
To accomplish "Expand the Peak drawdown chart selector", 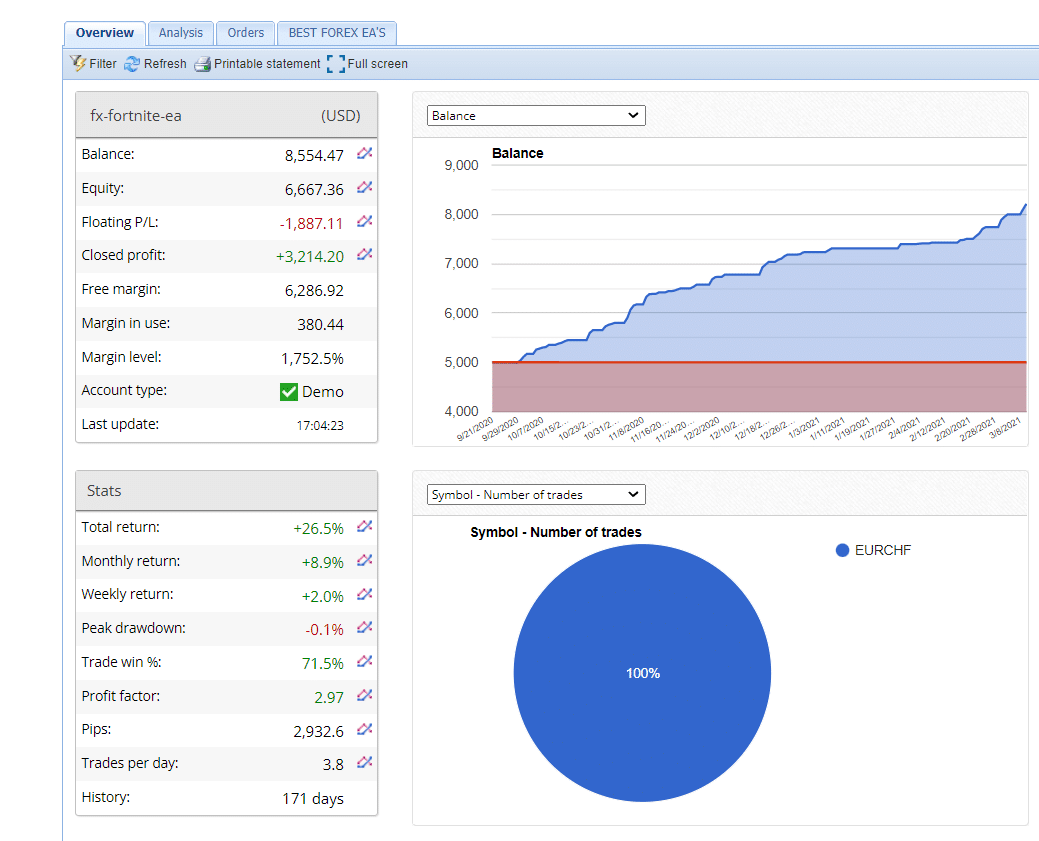I will [364, 628].
